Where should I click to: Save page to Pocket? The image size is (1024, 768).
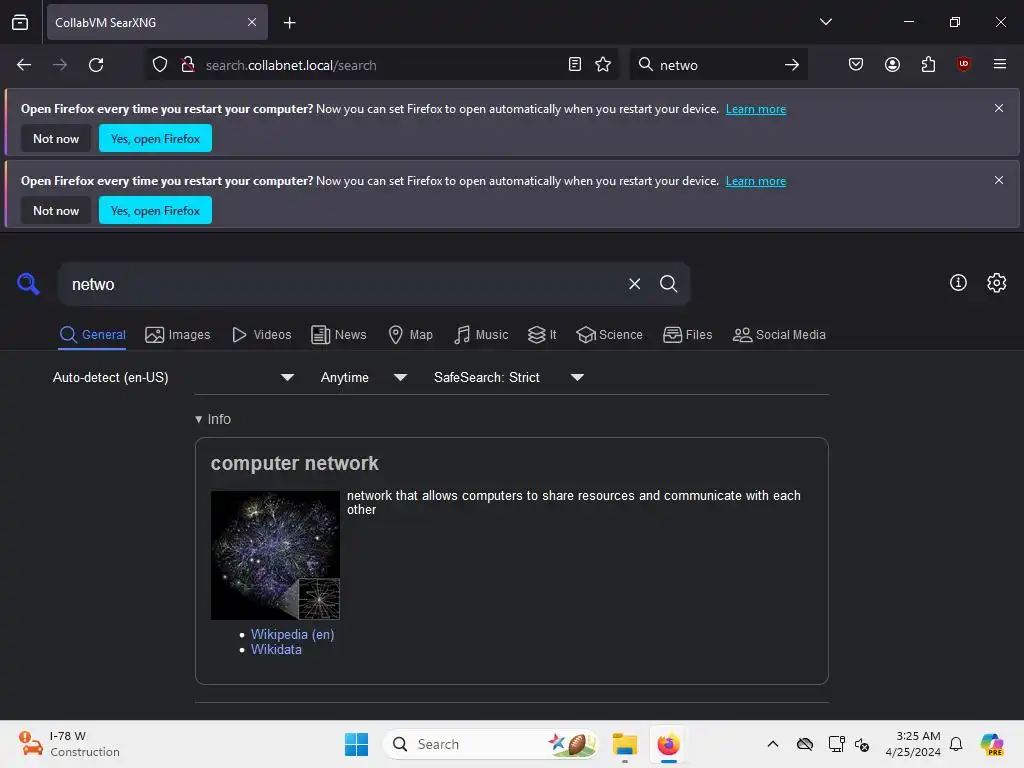[856, 65]
